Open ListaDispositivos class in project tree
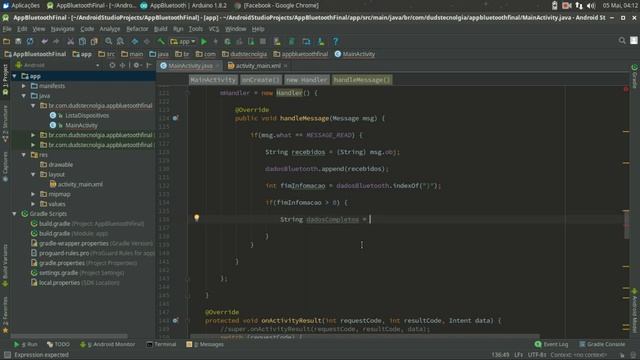The width and height of the screenshot is (640, 360). click(x=87, y=116)
